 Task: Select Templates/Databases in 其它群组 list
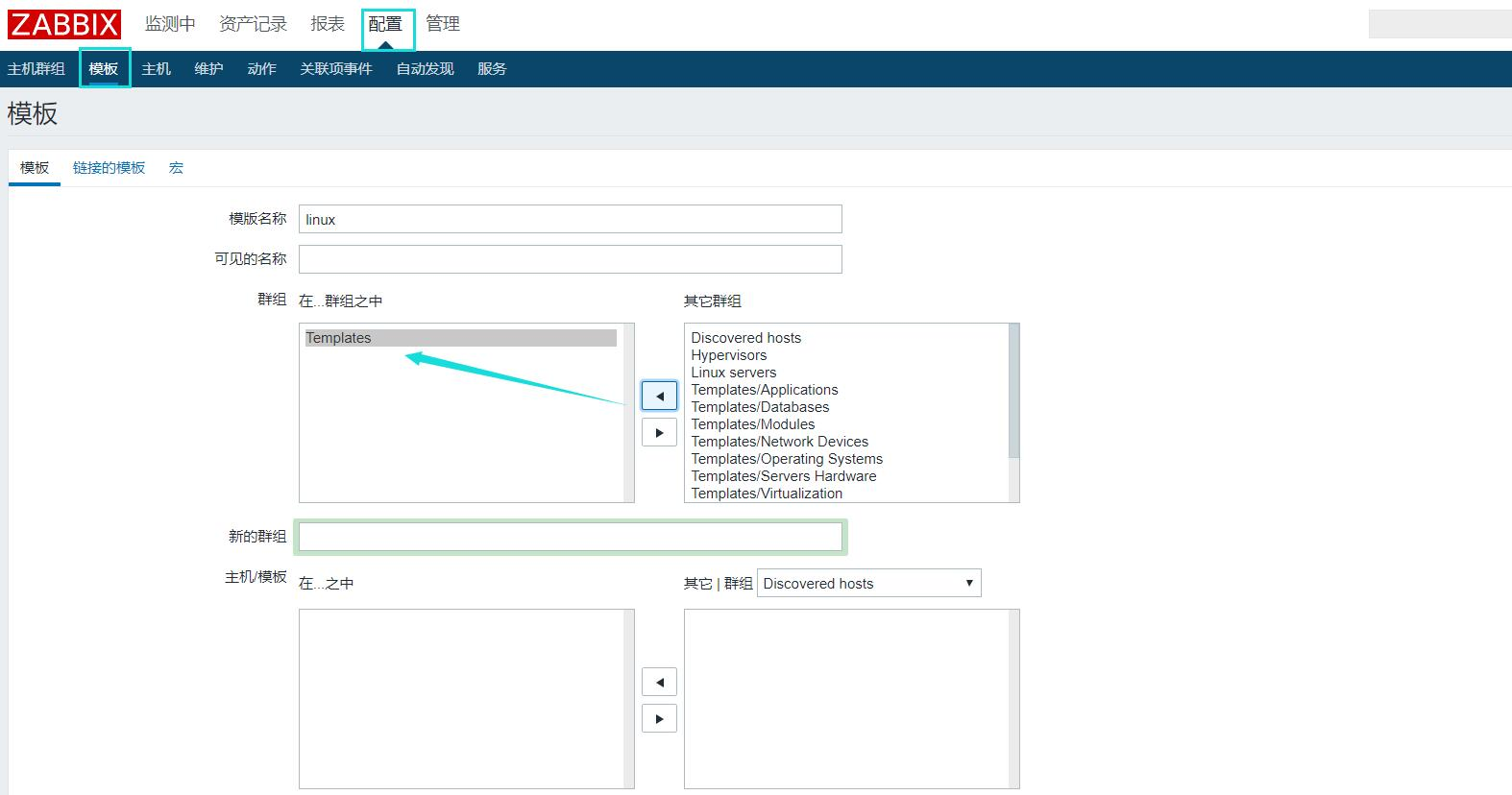click(x=760, y=407)
